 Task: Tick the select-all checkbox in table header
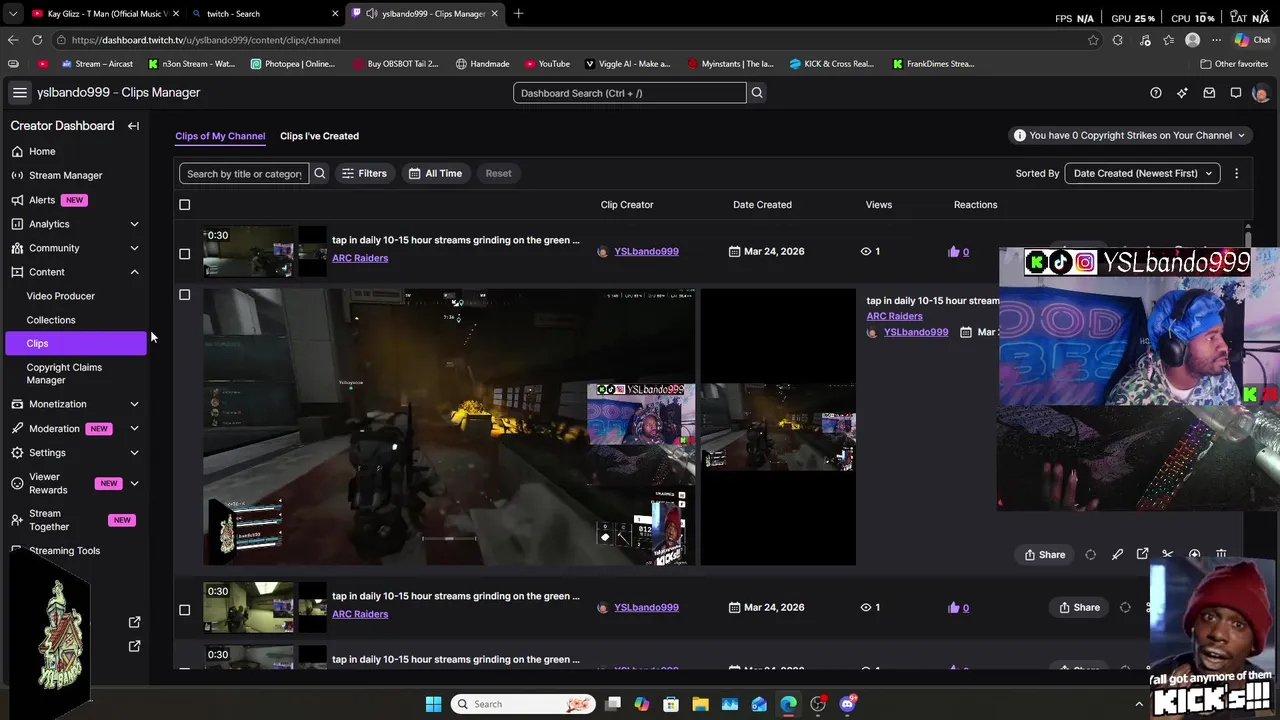point(184,205)
